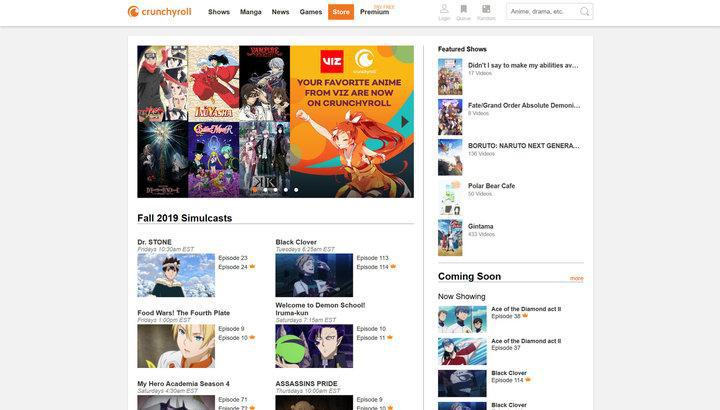Open Dr. STONE show thumbnail
Screen dimensions: 720x410
tap(176, 275)
